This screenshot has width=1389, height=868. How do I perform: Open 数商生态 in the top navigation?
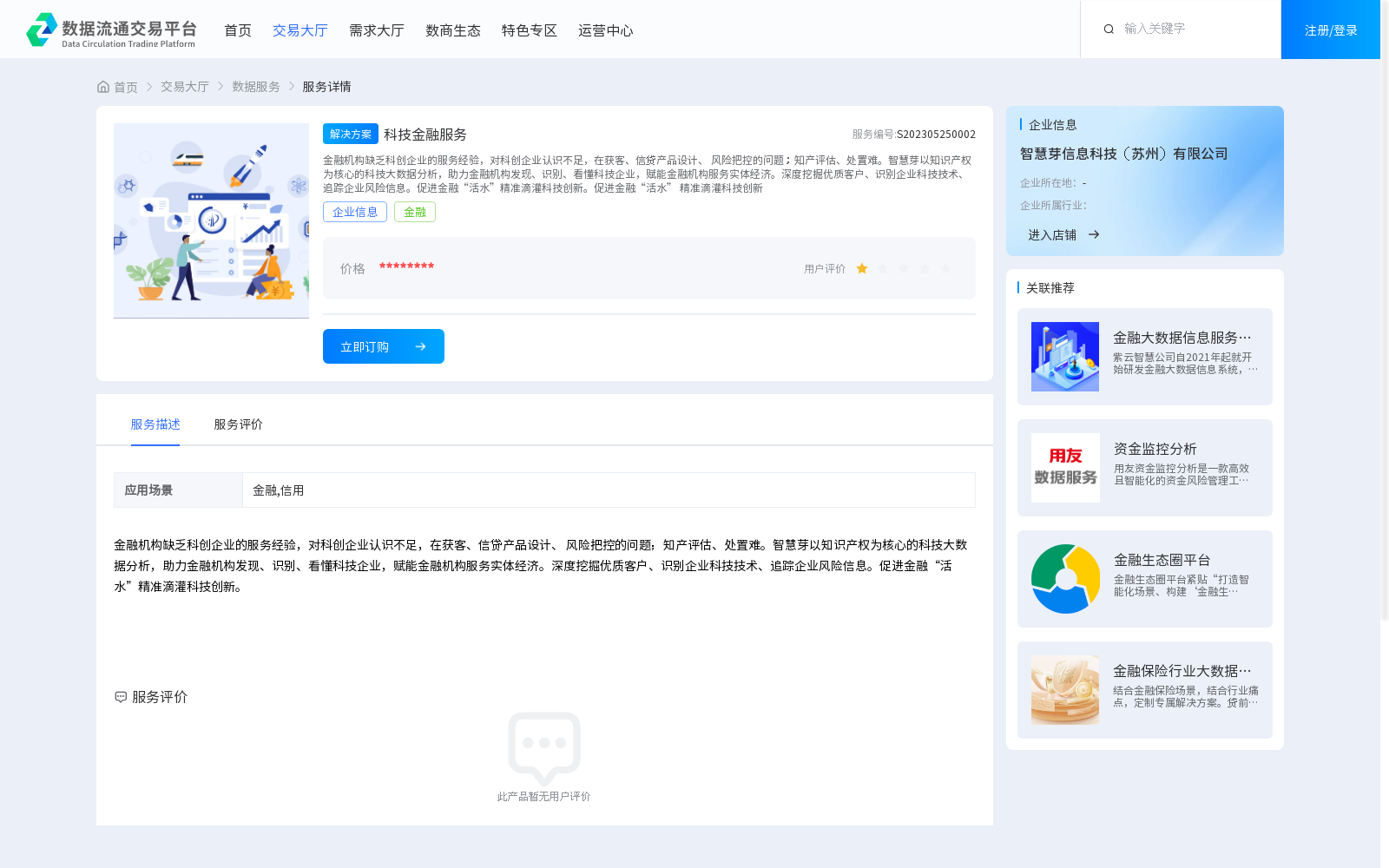453,30
